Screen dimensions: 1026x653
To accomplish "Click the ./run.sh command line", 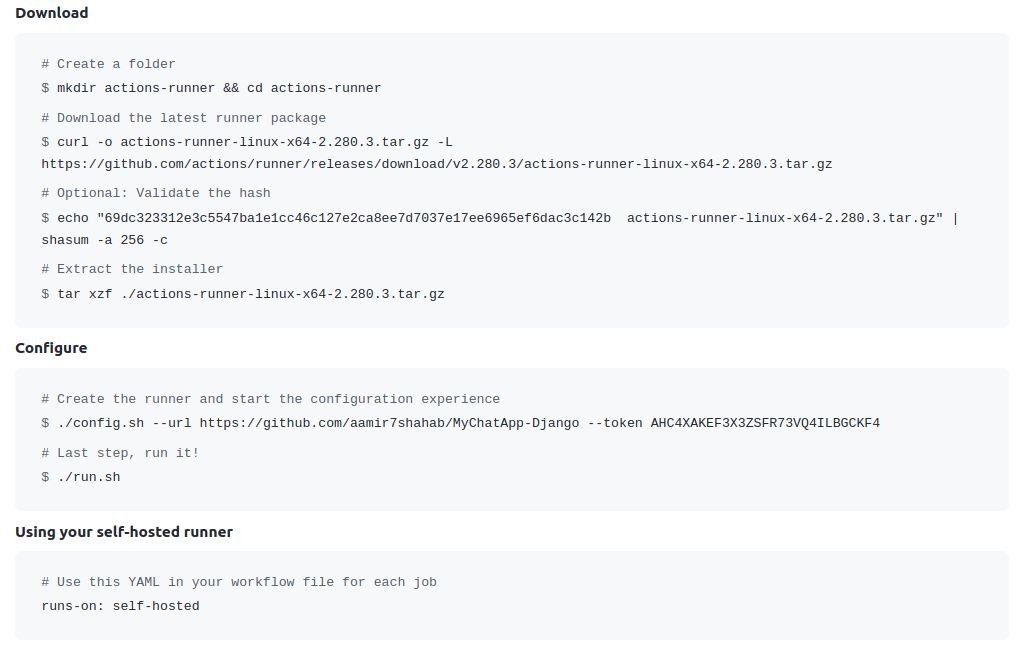I will tap(81, 478).
